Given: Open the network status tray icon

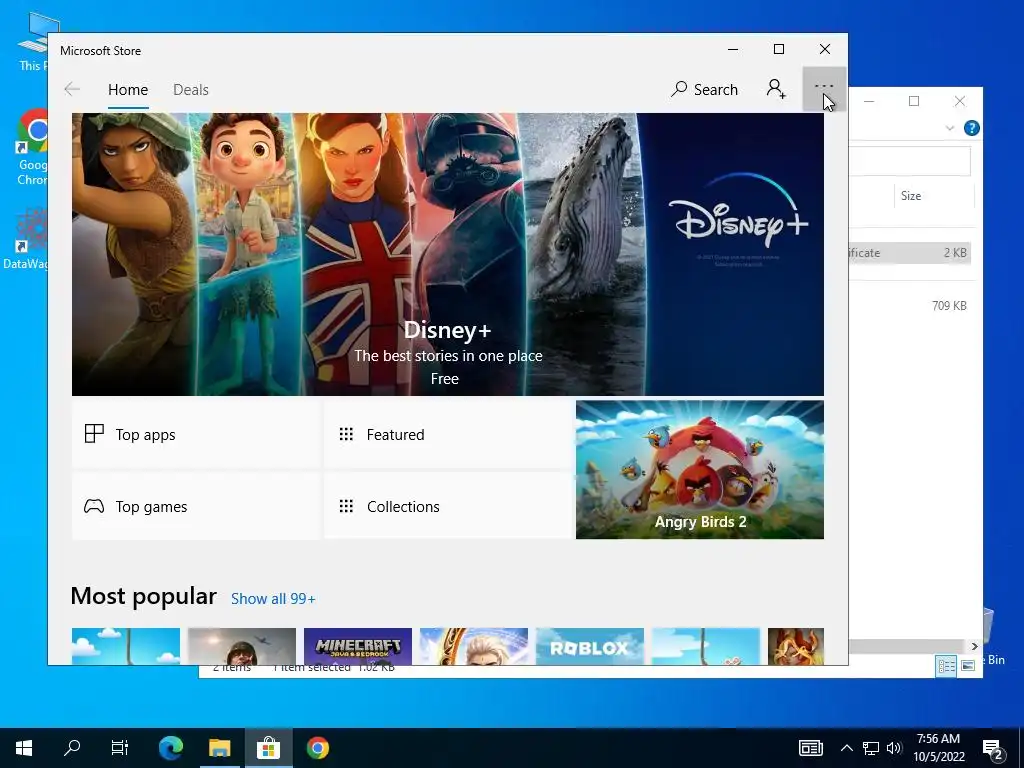Looking at the screenshot, I should point(871,748).
